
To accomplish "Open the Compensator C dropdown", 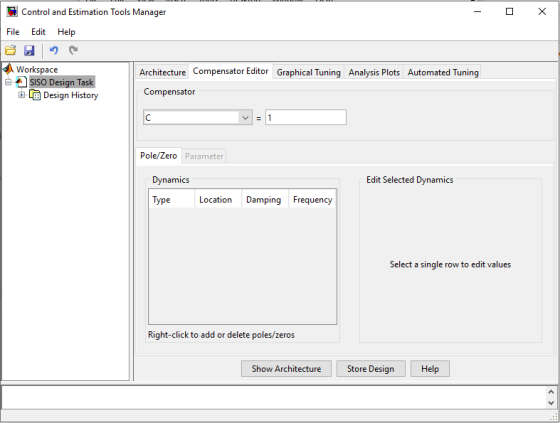I will (x=245, y=118).
